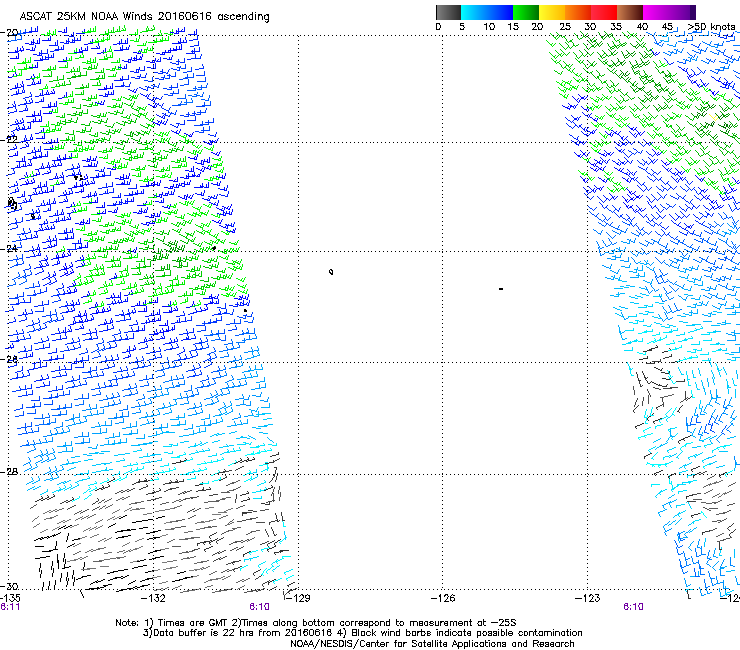Click the NOAA/NESDIS Center credit line
Viewport: 740px width, 650px height.
(432, 644)
